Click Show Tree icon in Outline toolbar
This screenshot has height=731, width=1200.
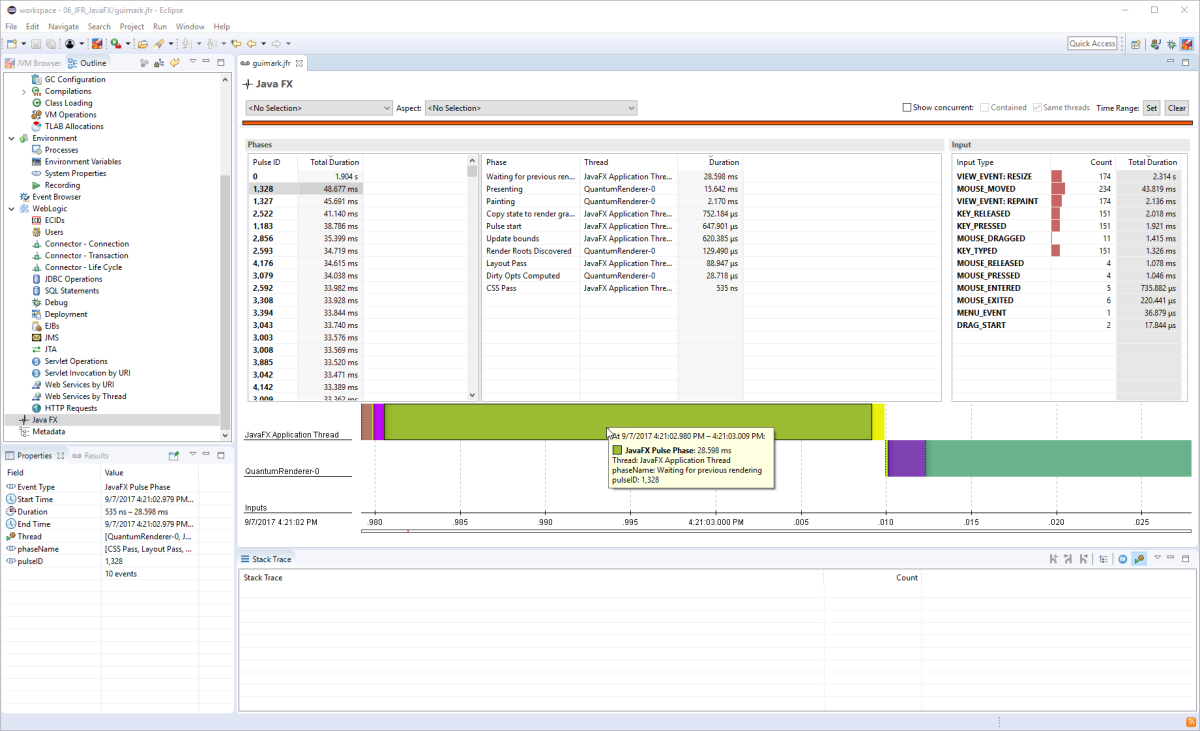[x=159, y=63]
